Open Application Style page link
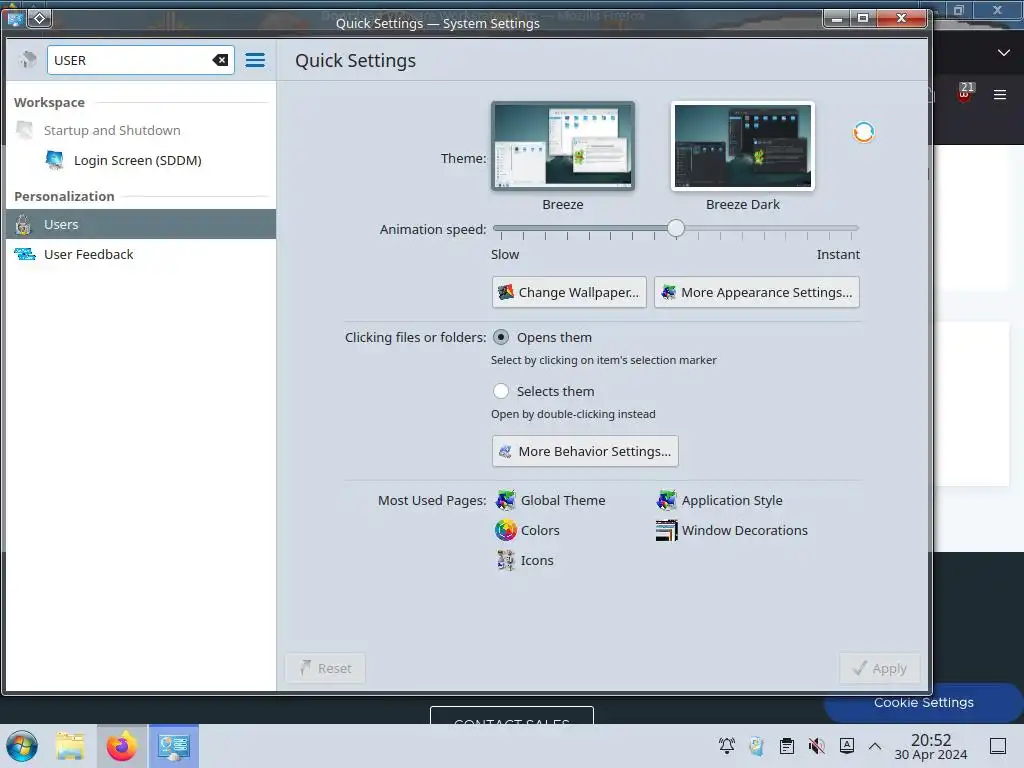Screen dimensions: 1024x768 tap(732, 500)
